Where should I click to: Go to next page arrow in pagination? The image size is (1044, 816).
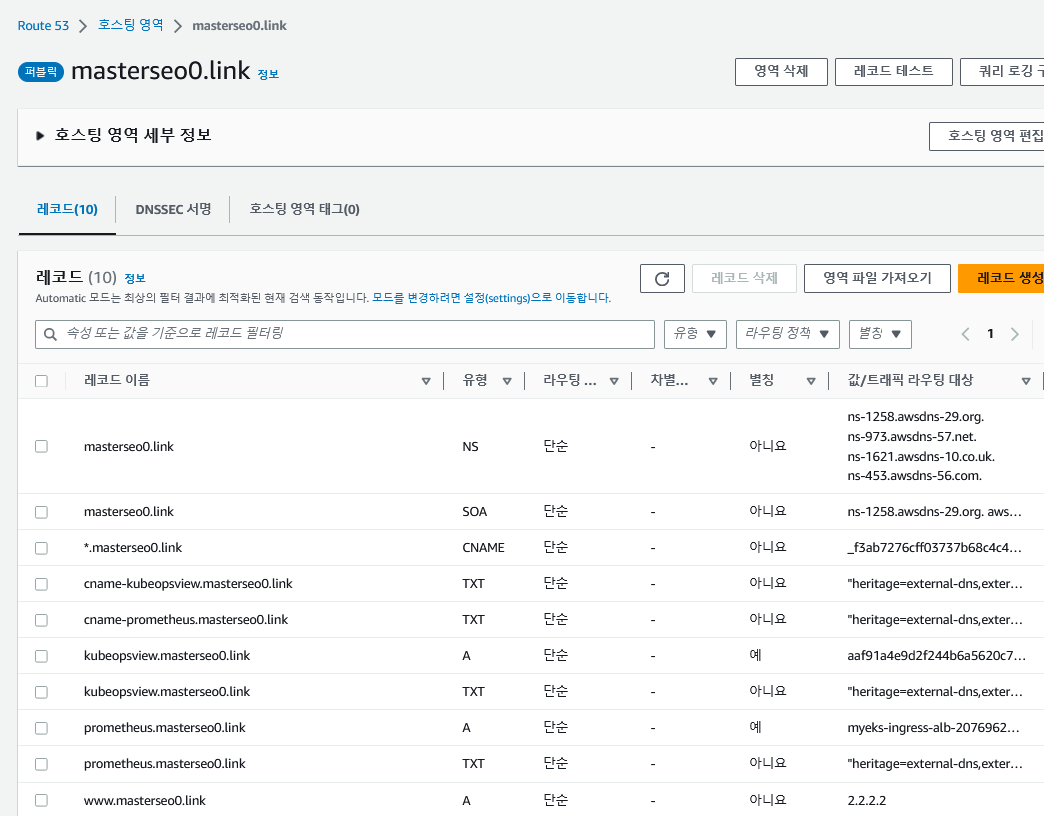point(1015,334)
